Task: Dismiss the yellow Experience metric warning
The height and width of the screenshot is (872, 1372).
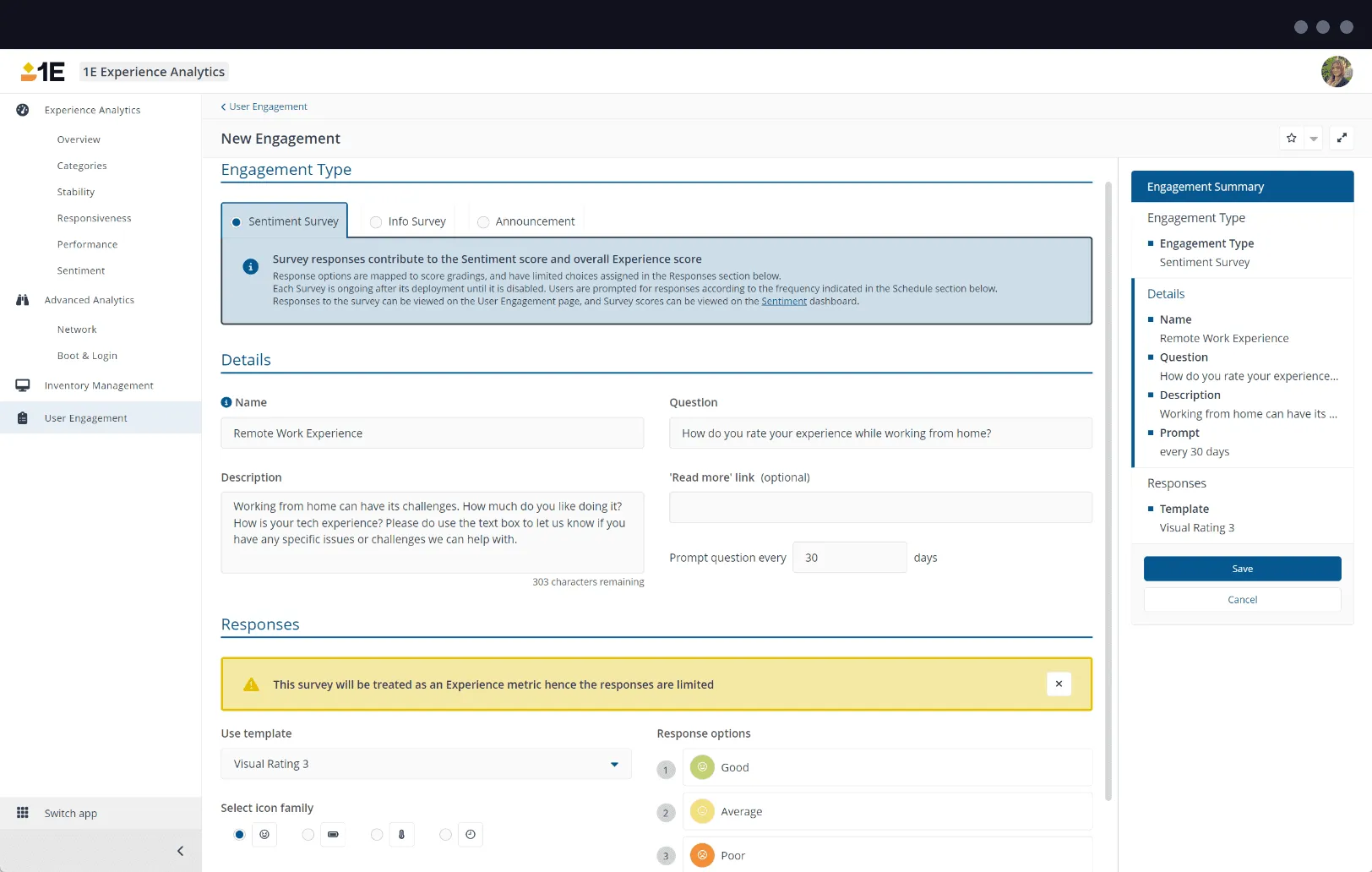Action: coord(1059,684)
